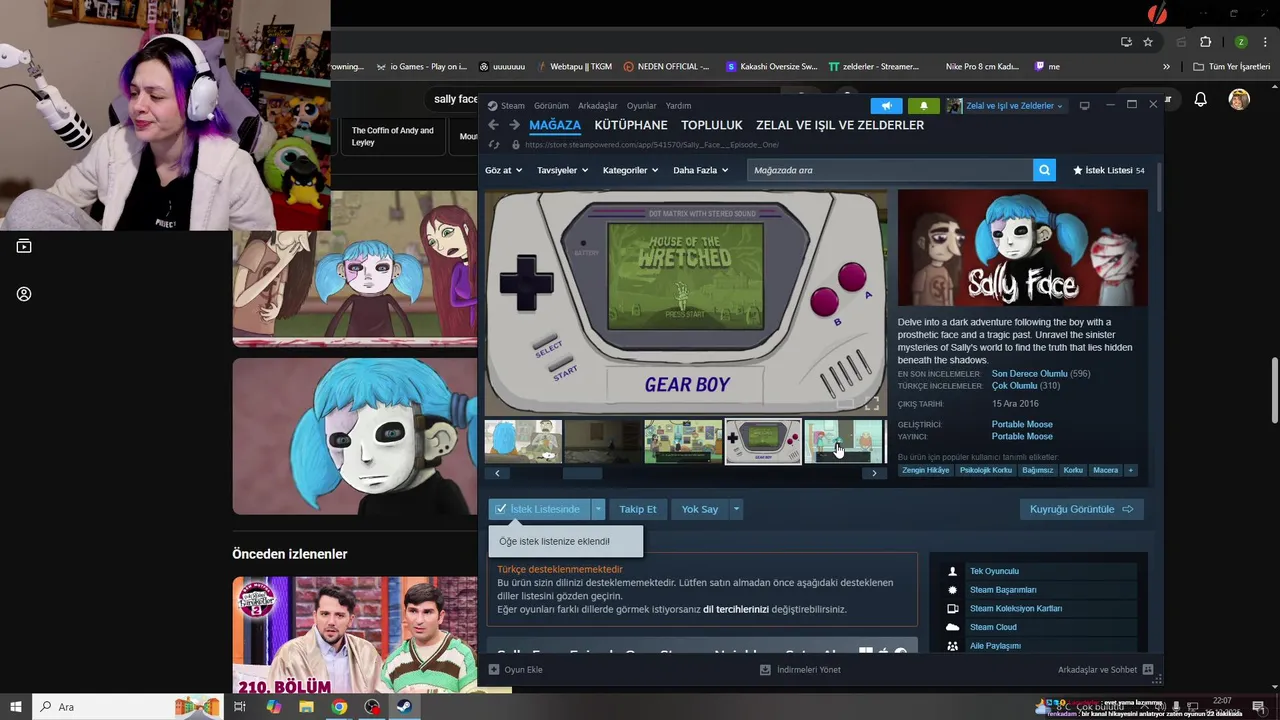Uncheck the İstek Listesinde wishlist checkbox

coord(501,509)
